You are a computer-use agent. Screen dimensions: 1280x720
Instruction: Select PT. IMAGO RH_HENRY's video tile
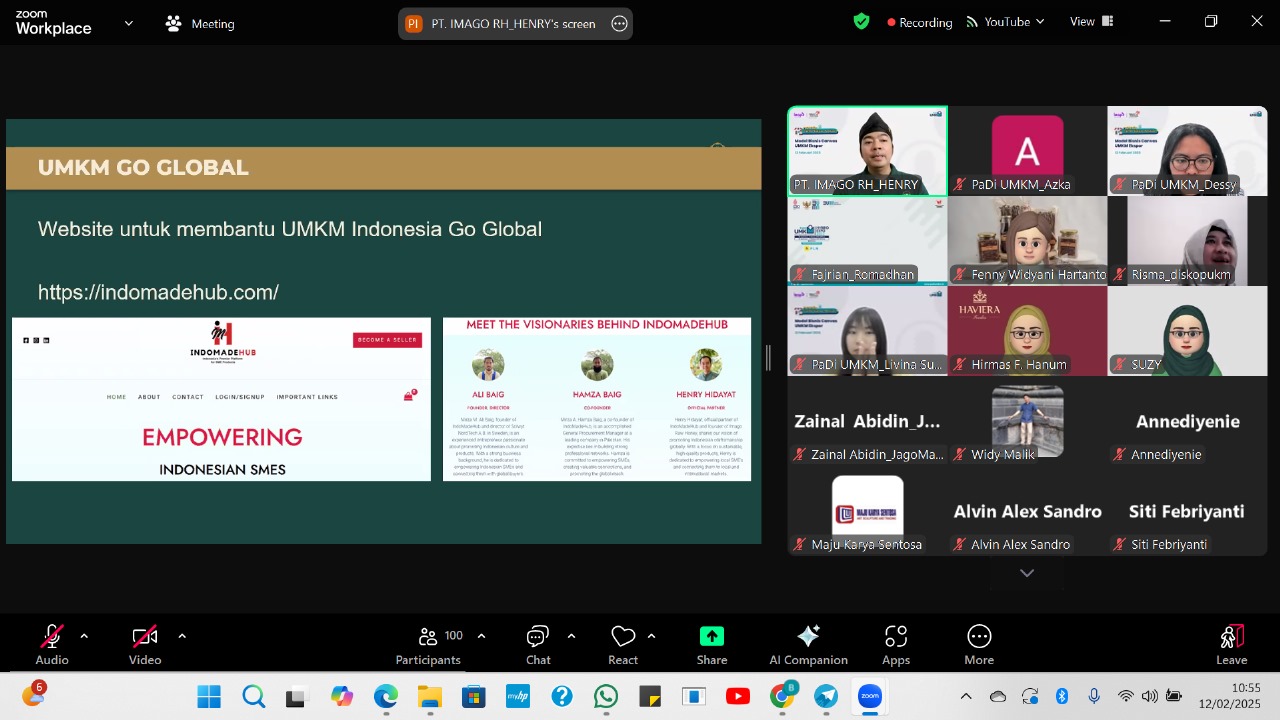point(867,151)
